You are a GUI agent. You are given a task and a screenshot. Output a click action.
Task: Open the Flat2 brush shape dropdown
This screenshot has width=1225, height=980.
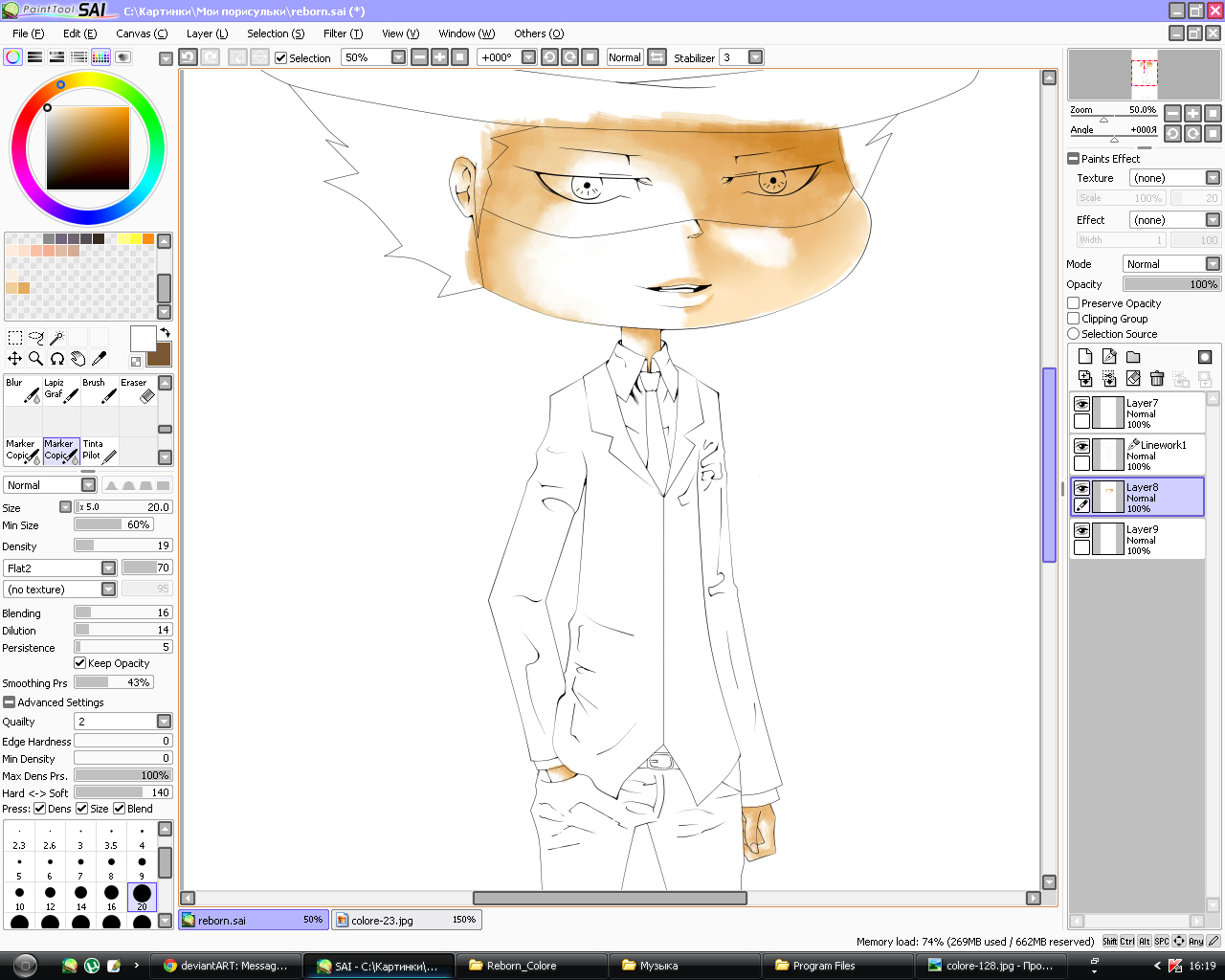[108, 568]
